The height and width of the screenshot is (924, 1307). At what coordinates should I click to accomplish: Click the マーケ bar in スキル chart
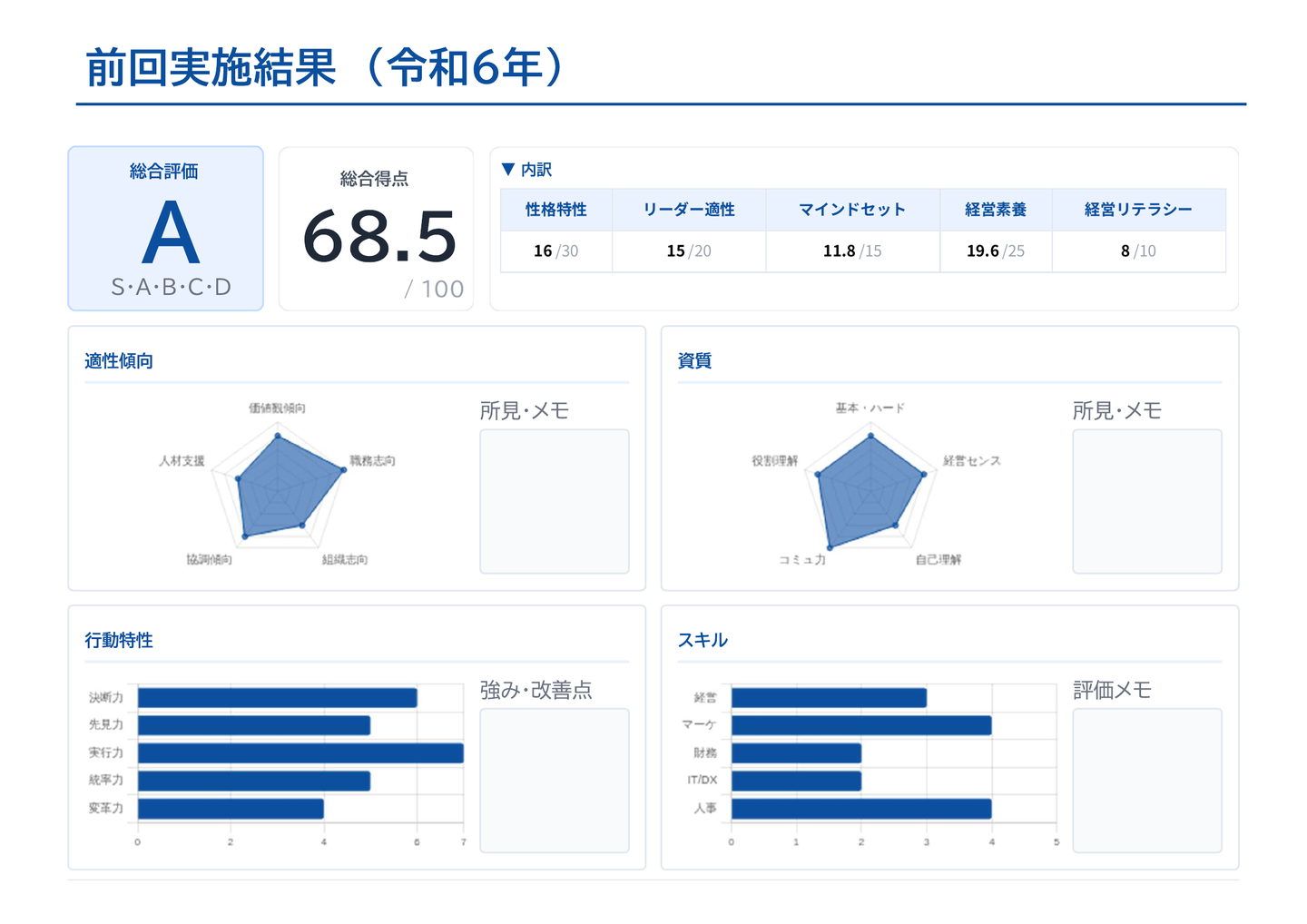click(860, 726)
